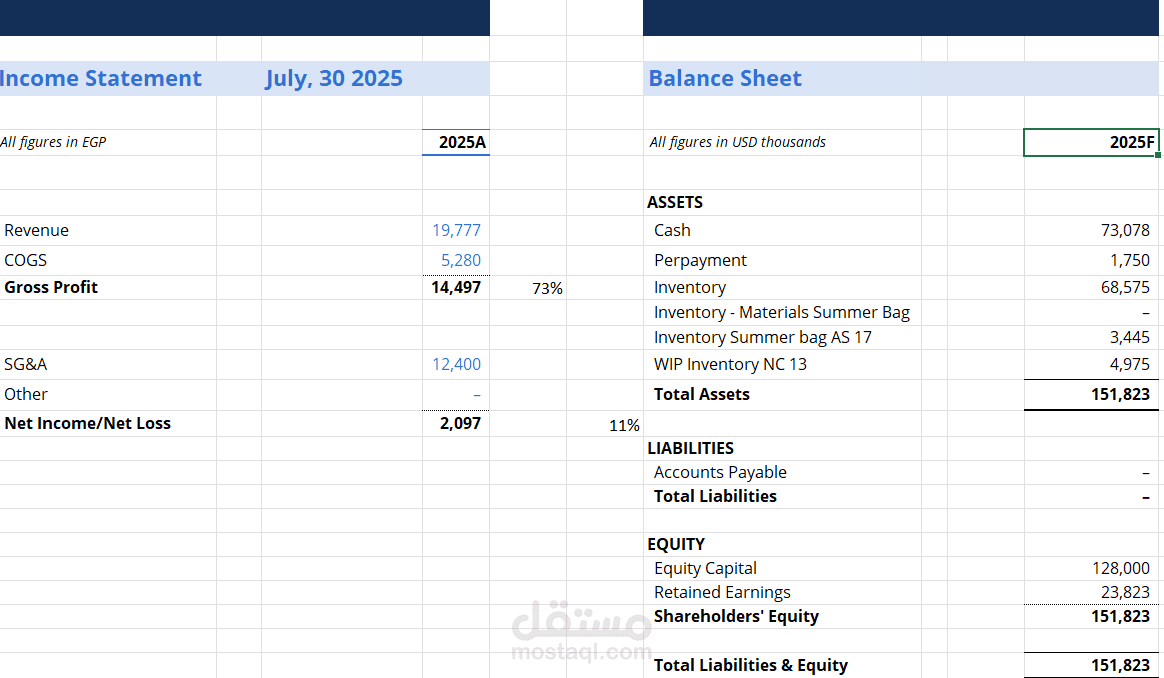Screen dimensions: 1164x678
Task: Click the Retained Earnings value 23,823
Action: (1091, 592)
